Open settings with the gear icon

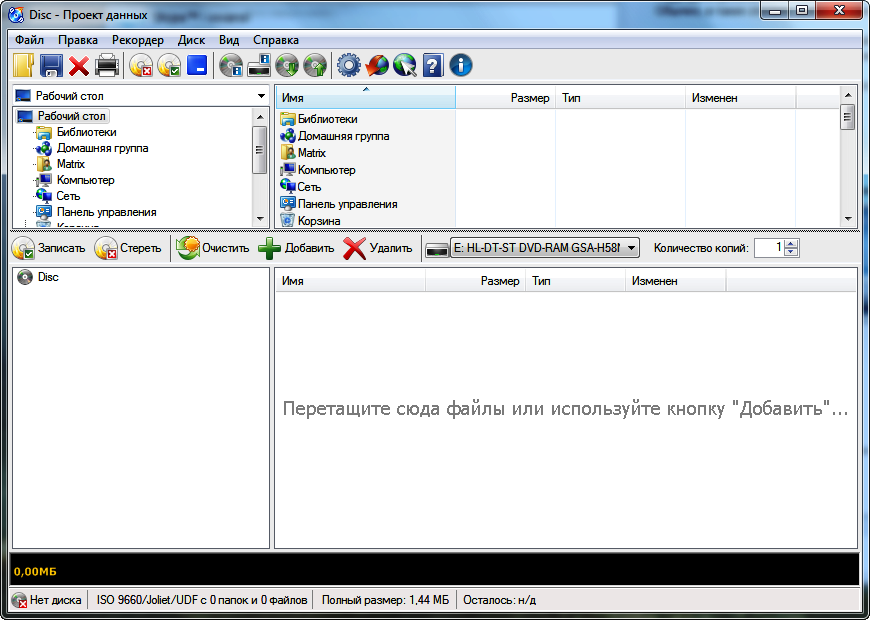click(348, 66)
